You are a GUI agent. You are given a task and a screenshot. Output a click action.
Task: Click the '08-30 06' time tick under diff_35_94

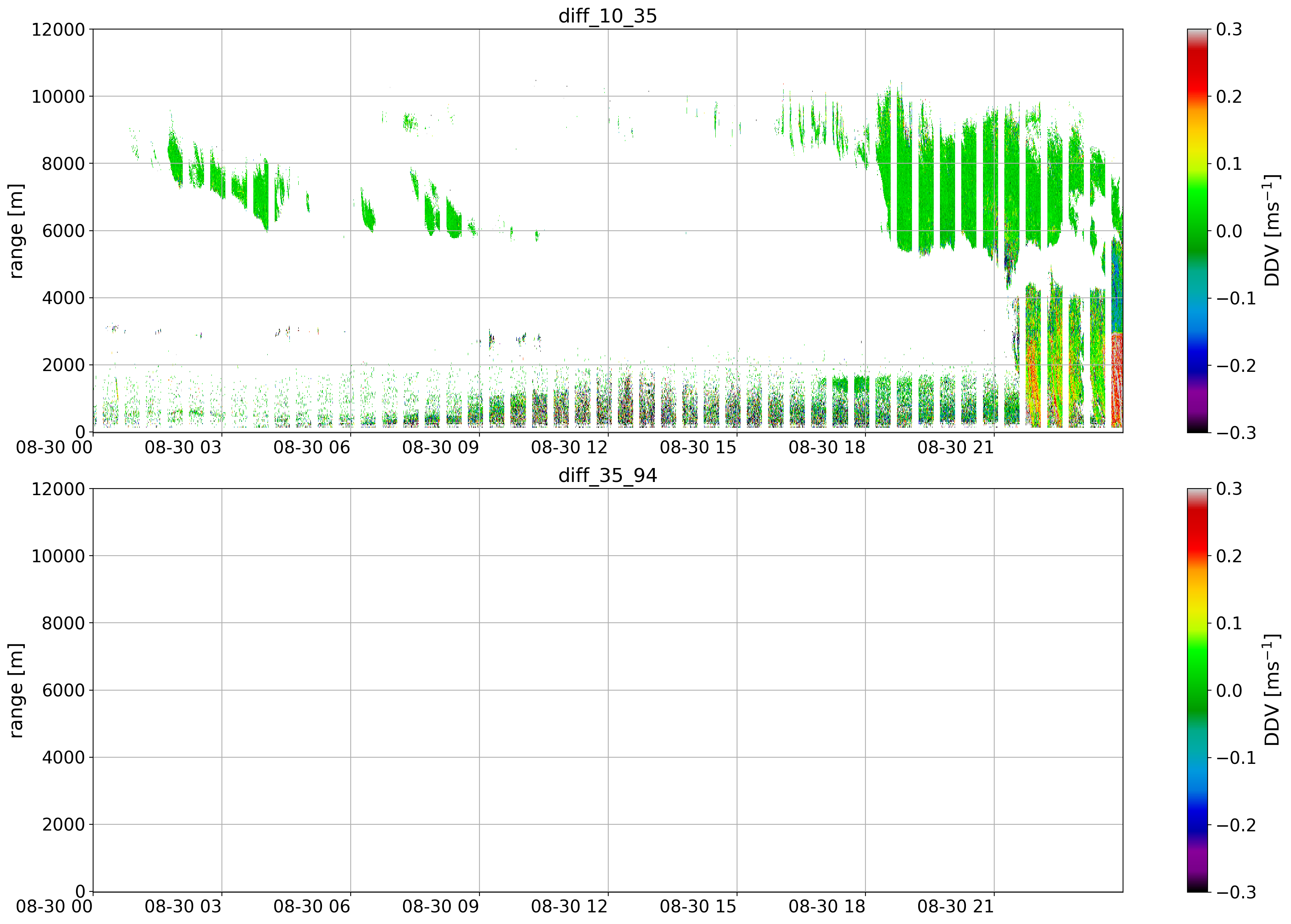point(312,907)
